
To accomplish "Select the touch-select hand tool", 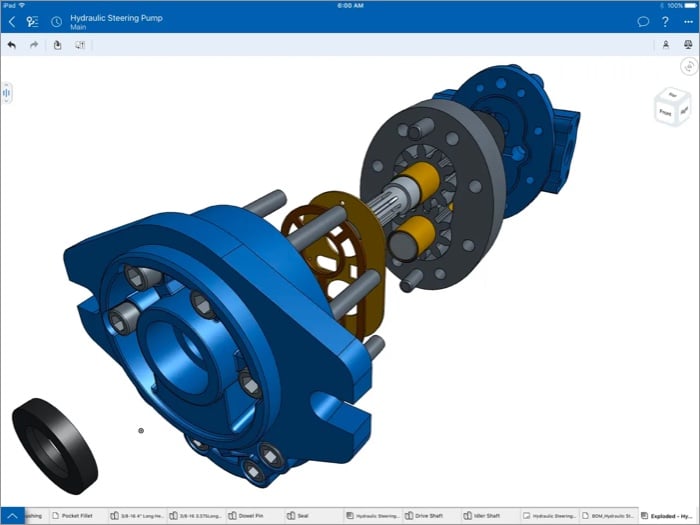I will (57, 45).
